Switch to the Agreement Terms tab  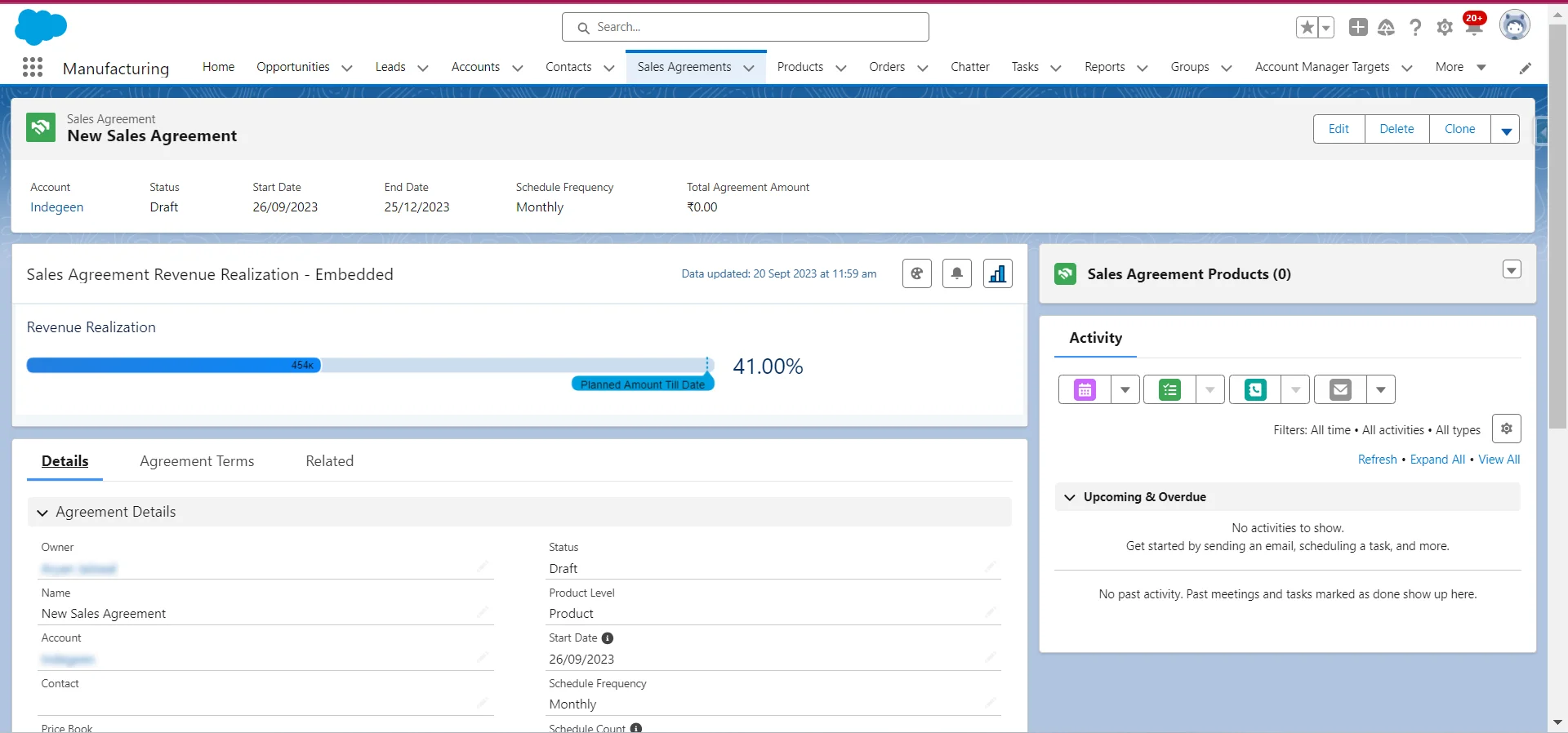197,461
